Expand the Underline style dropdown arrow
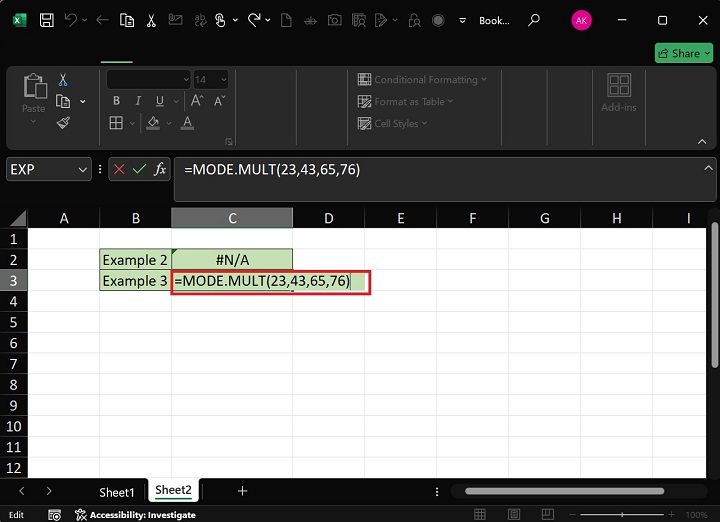Screen dimensions: 720x522 click(x=176, y=101)
